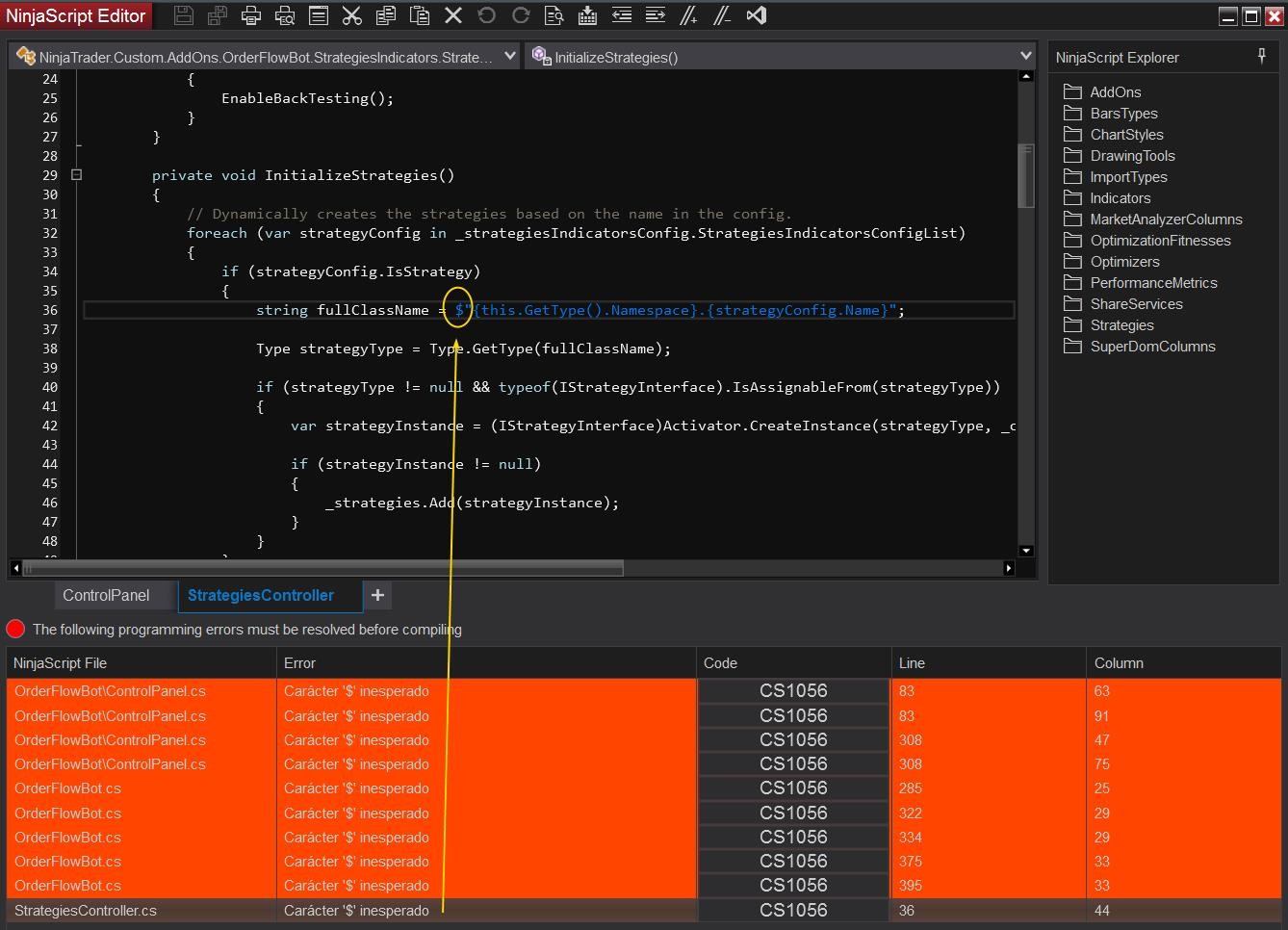
Task: Click the Print toolbar icon
Action: click(x=251, y=15)
